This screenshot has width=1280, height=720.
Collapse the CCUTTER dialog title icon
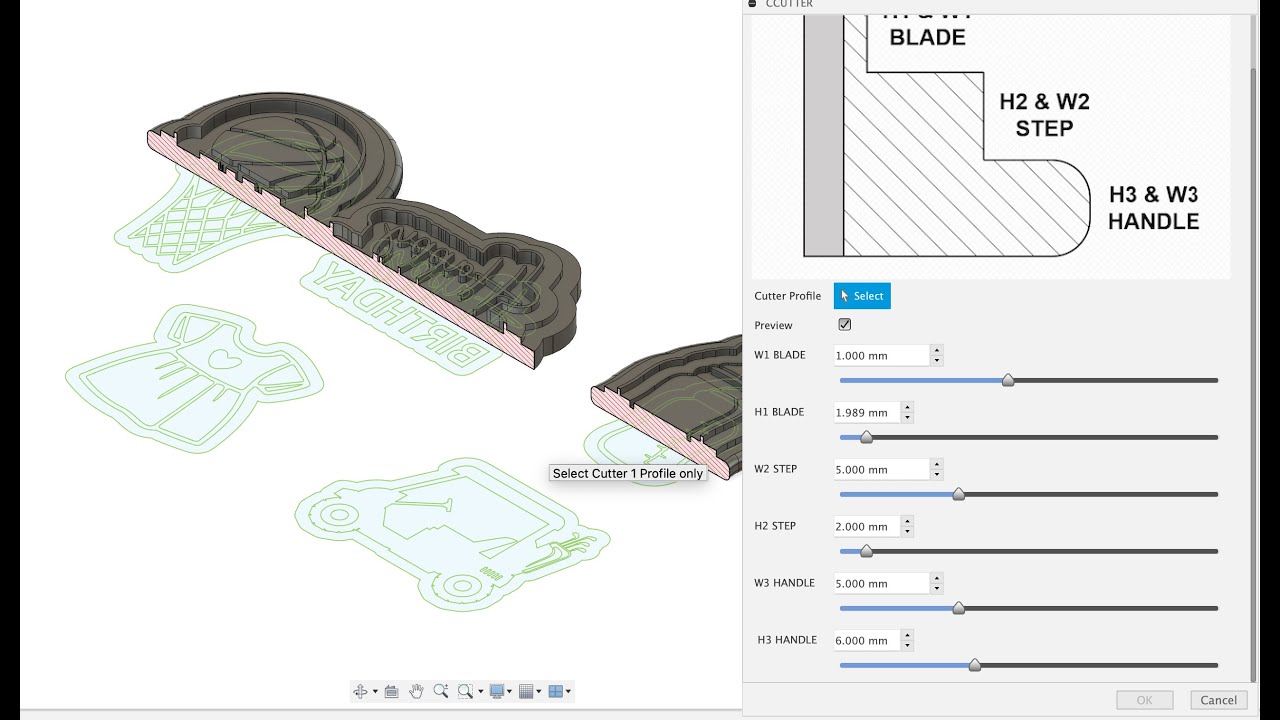point(752,4)
